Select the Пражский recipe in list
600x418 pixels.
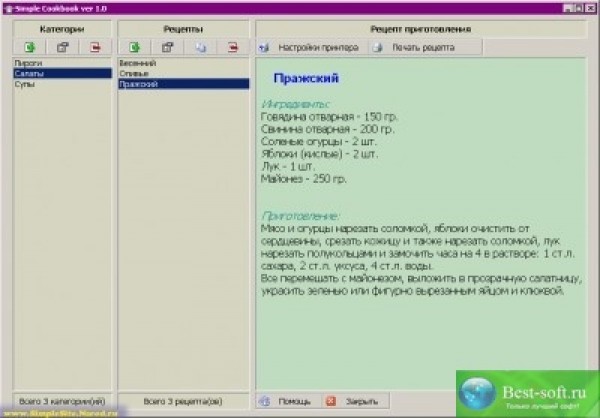(x=184, y=84)
